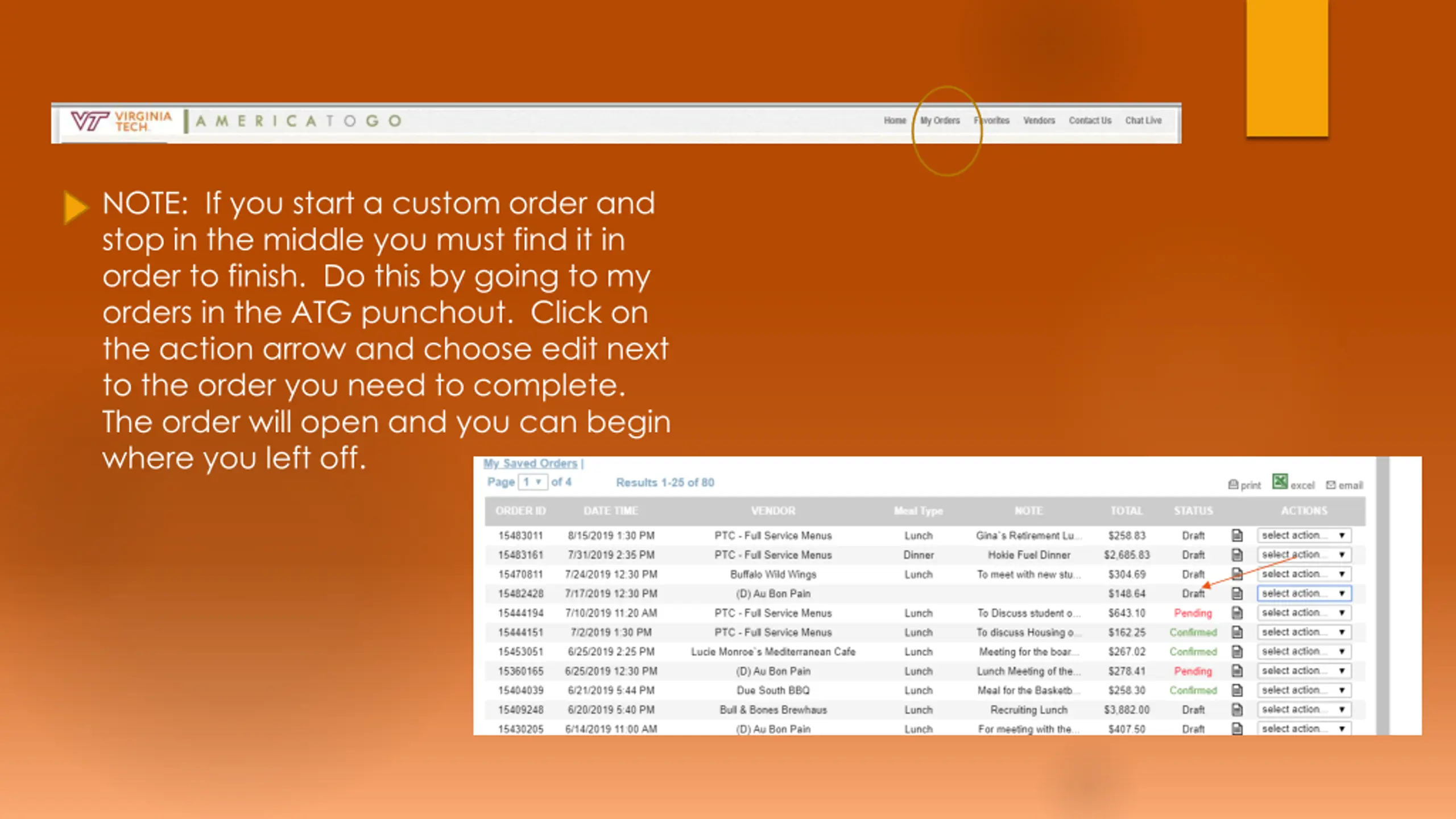The image size is (1456, 819).
Task: Open the Page number dropdown
Action: tap(532, 482)
